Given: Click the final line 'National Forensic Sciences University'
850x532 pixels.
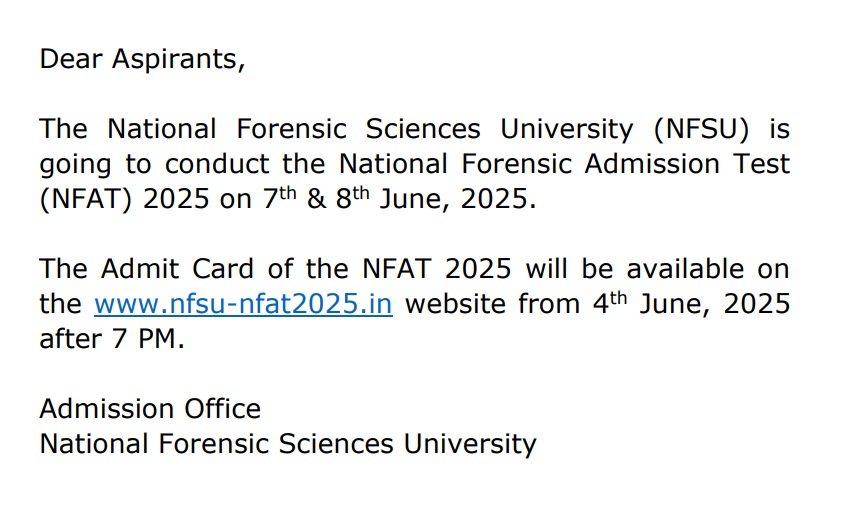Looking at the screenshot, I should [288, 445].
